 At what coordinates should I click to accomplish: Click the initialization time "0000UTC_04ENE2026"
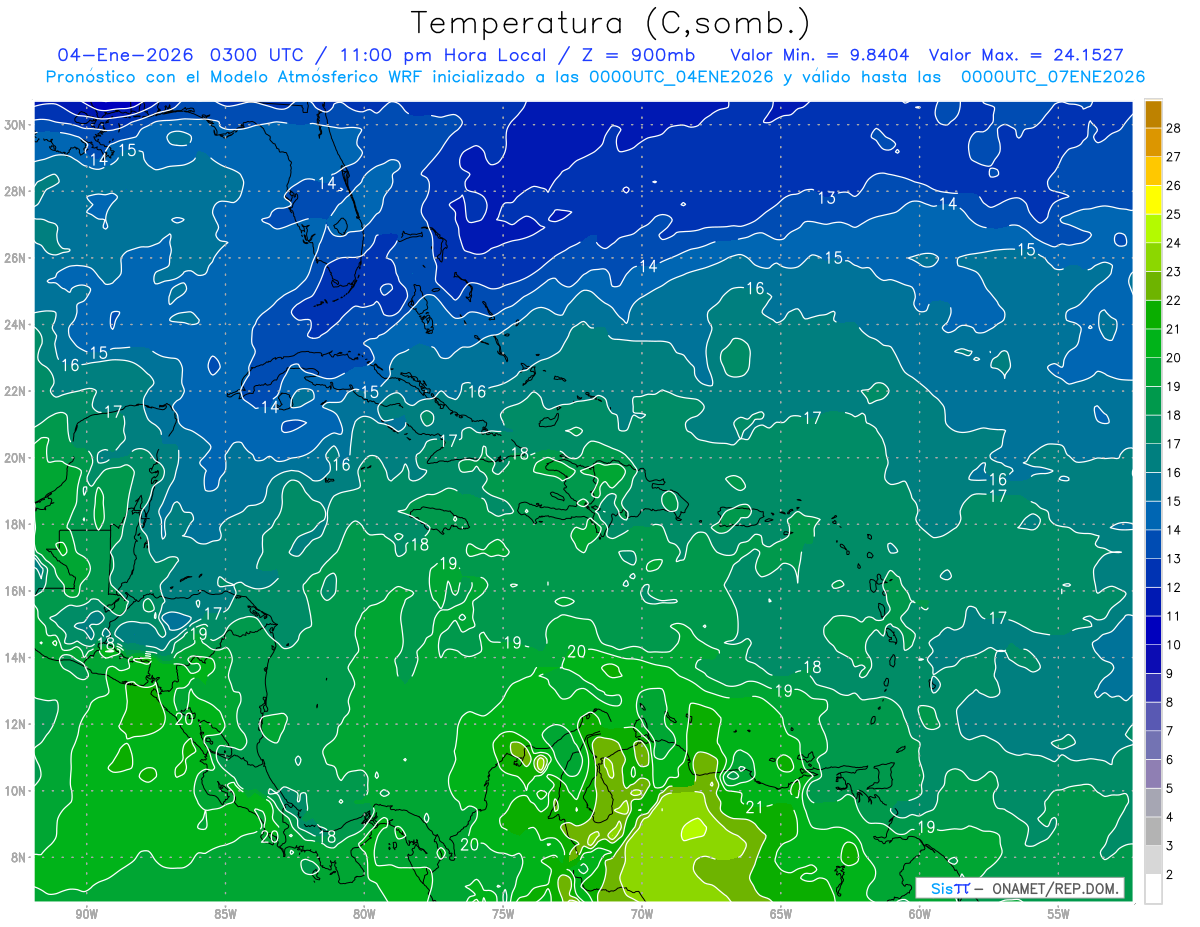click(681, 77)
